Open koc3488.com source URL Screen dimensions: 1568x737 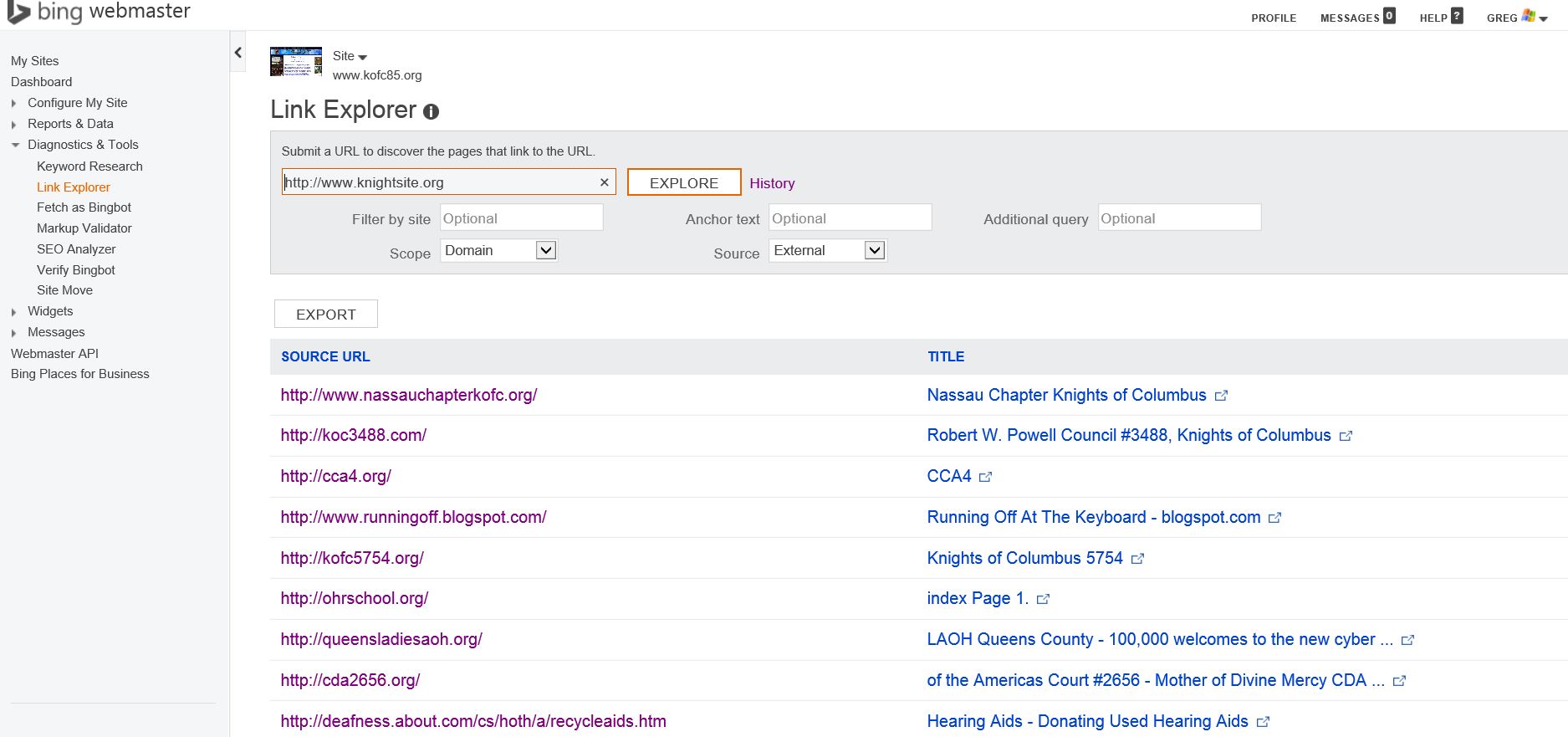[354, 435]
